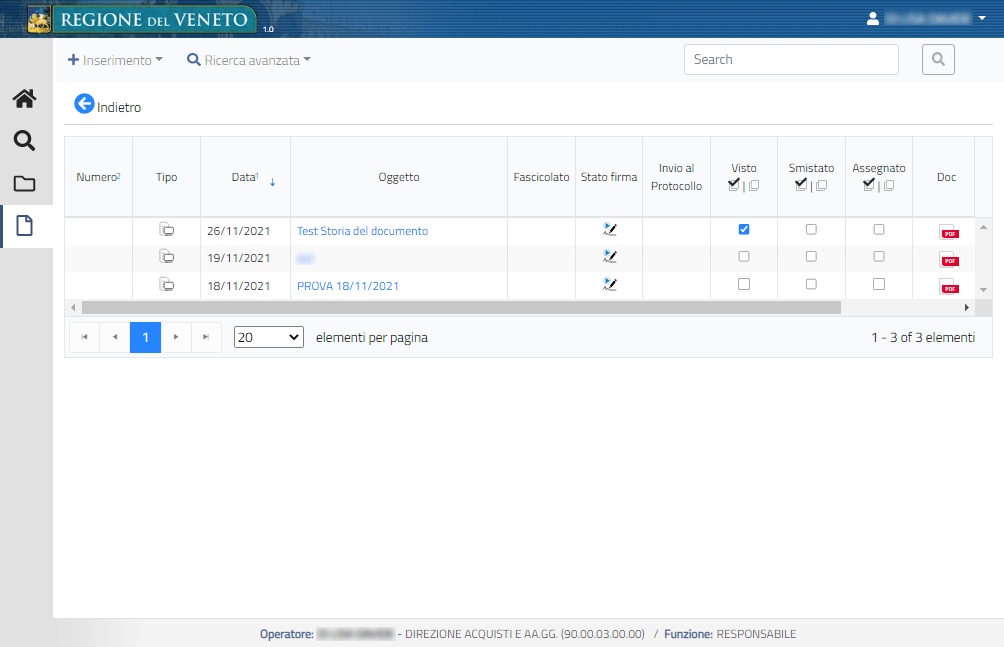Screen dimensions: 1004x647
Task: Open the Ricerca avanzata dropdown
Action: point(248,60)
